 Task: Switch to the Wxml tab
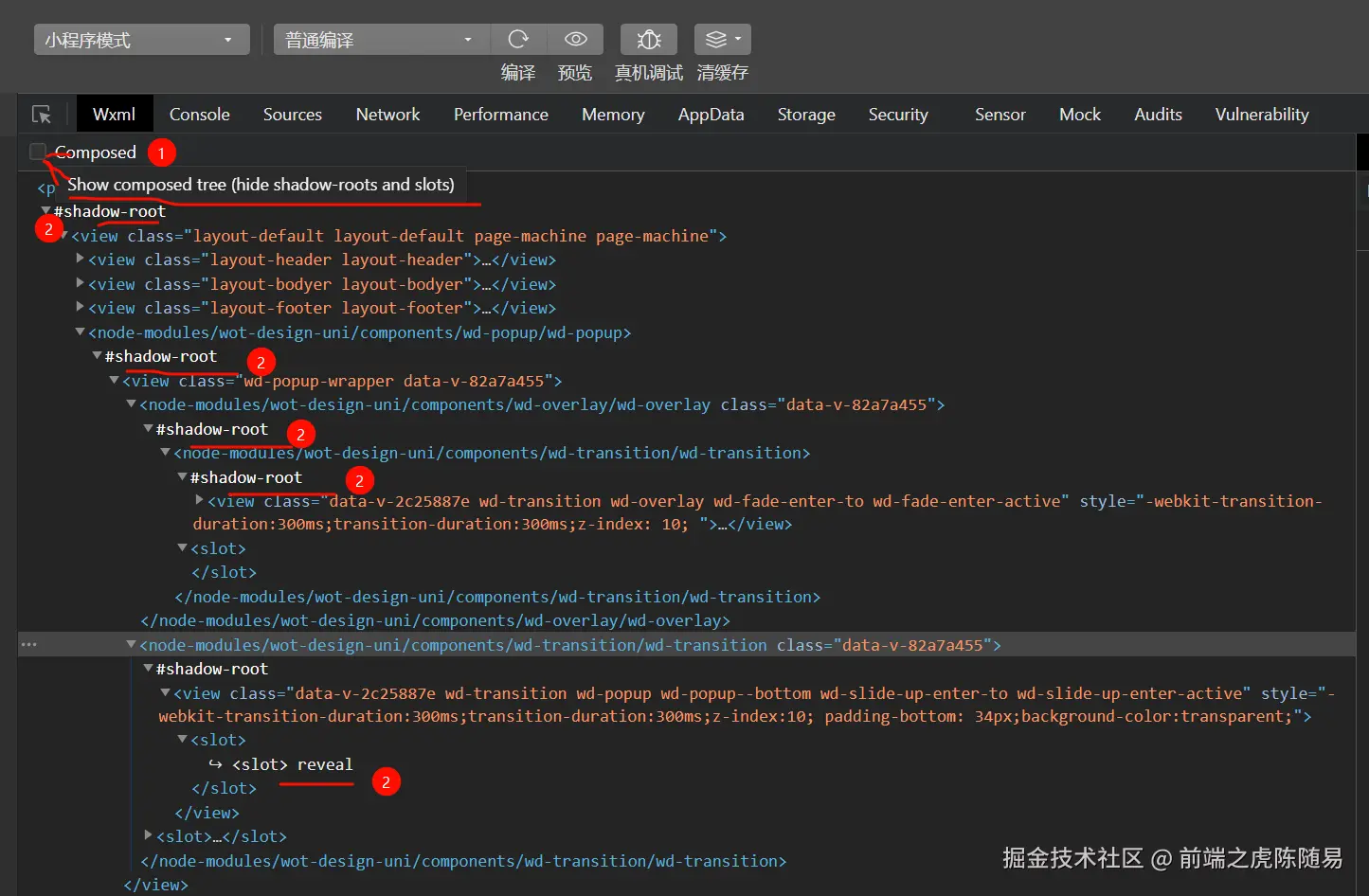tap(114, 115)
